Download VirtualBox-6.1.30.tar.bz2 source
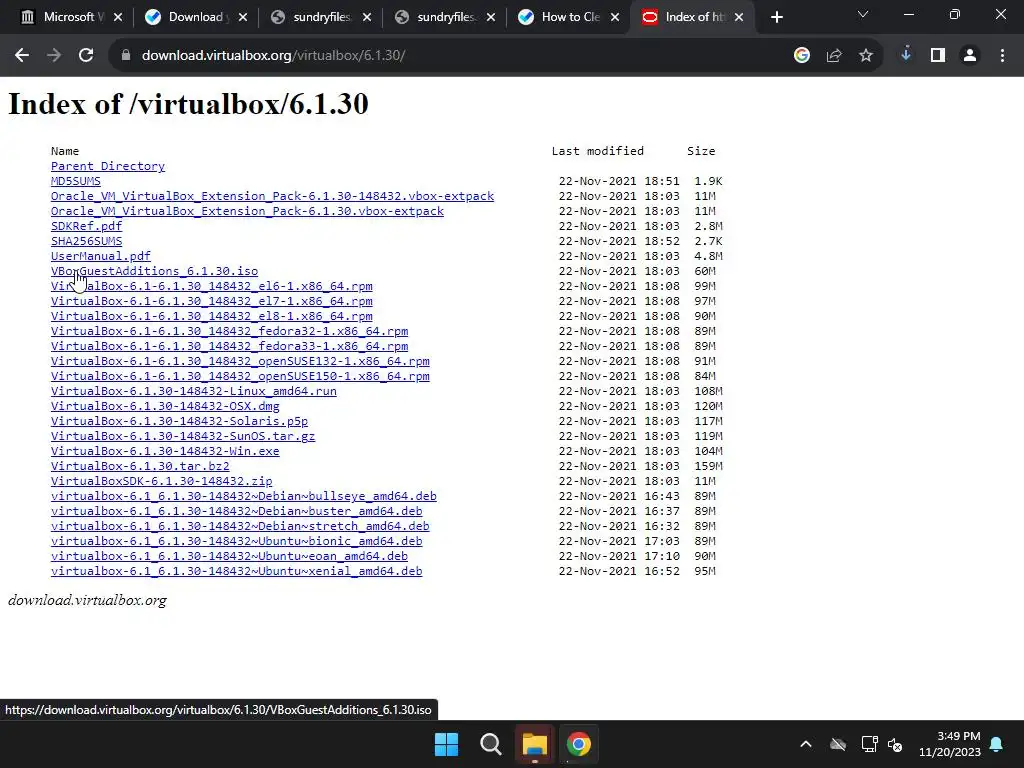This screenshot has height=768, width=1024. [x=140, y=467]
